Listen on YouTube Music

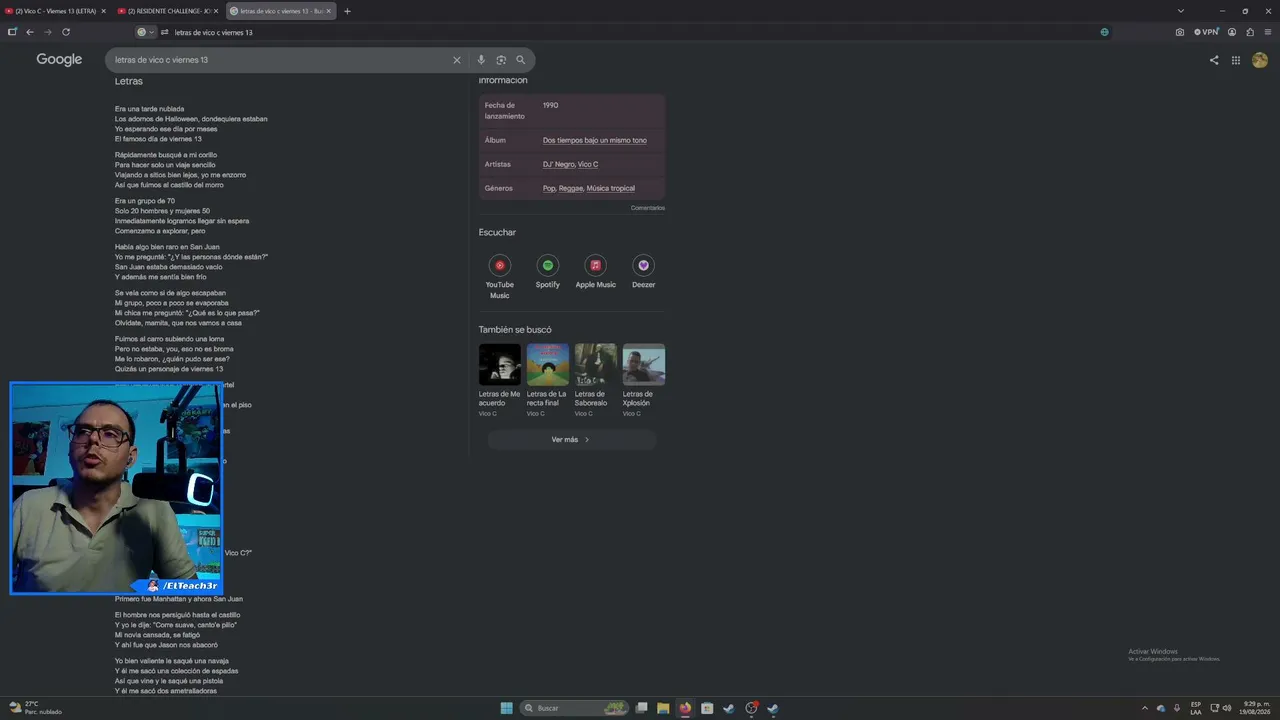click(500, 275)
